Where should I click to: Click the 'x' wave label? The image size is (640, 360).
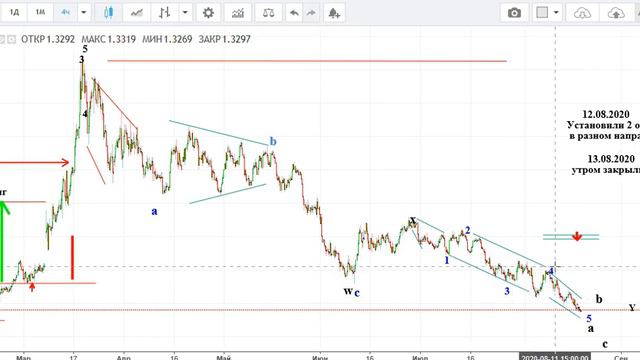point(413,220)
